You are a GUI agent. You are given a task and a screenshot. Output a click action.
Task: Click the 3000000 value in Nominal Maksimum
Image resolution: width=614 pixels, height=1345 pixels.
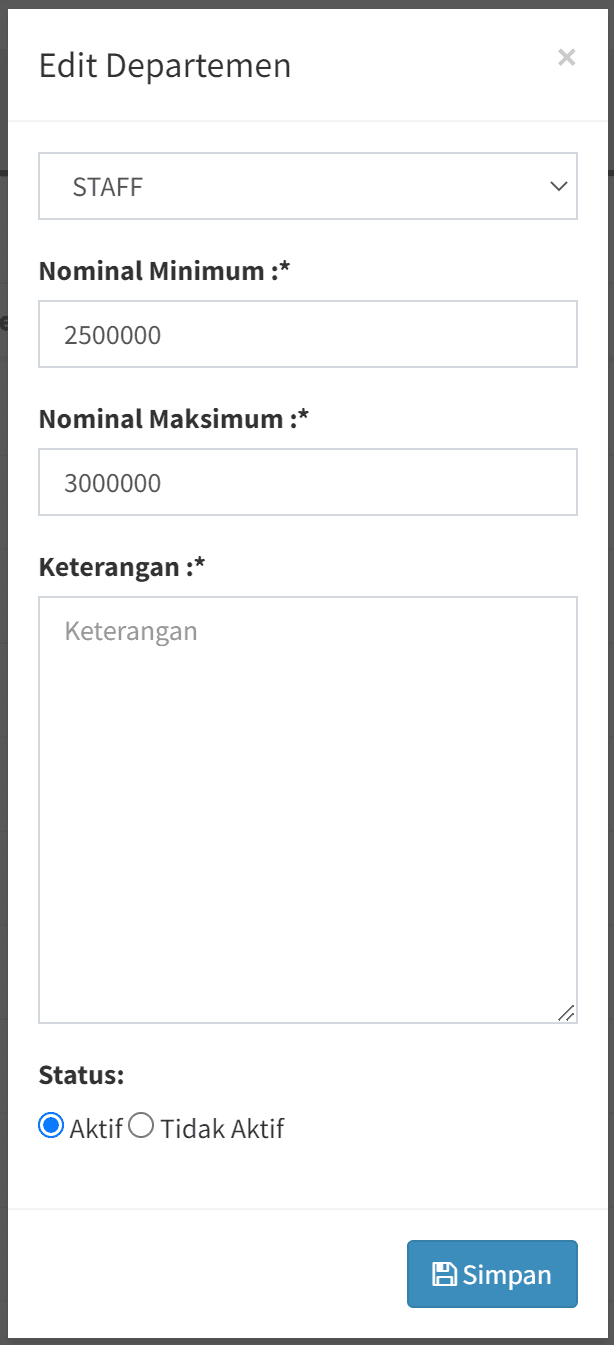click(x=113, y=484)
